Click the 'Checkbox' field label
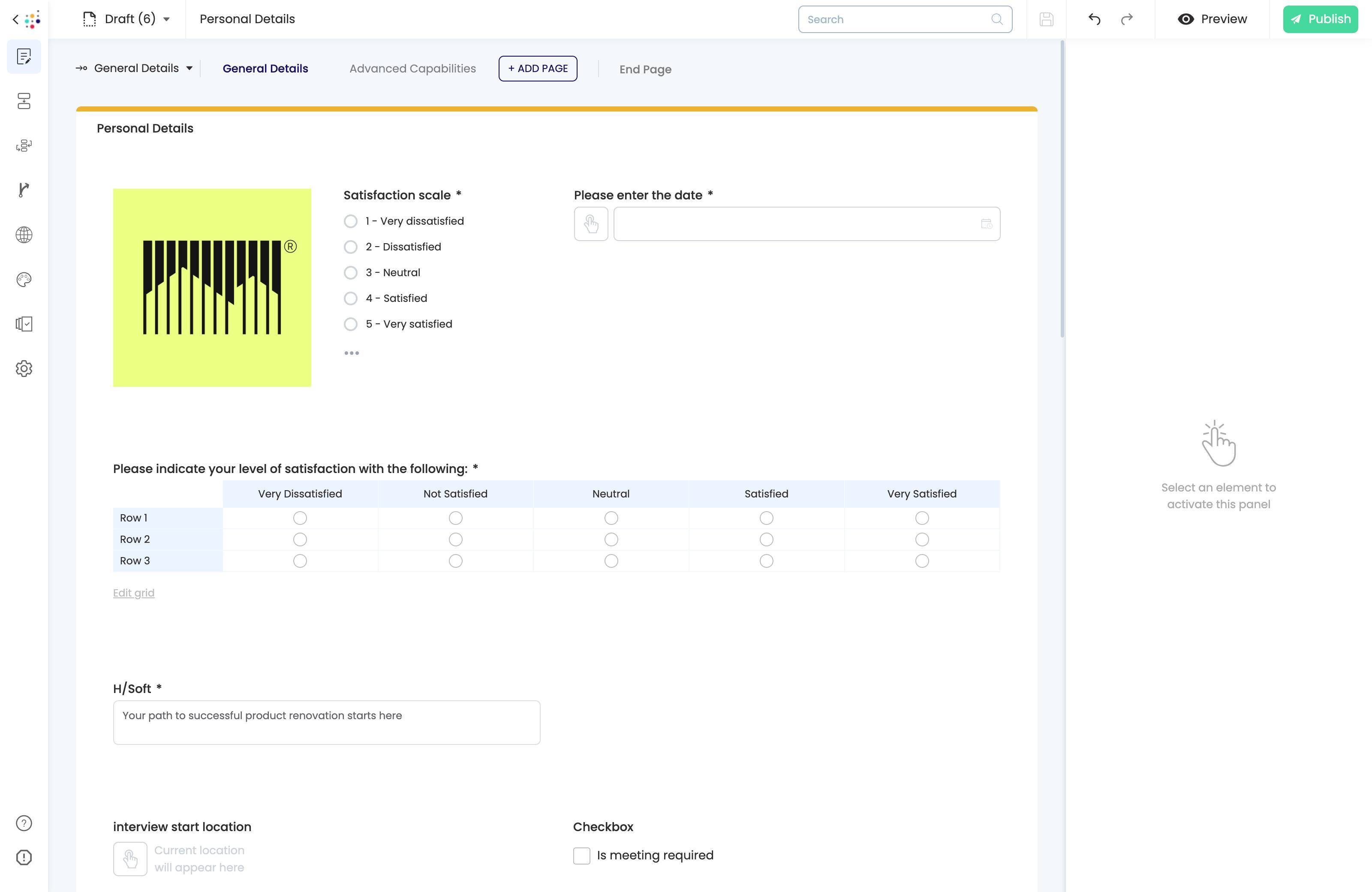1372x892 pixels. pos(603,827)
